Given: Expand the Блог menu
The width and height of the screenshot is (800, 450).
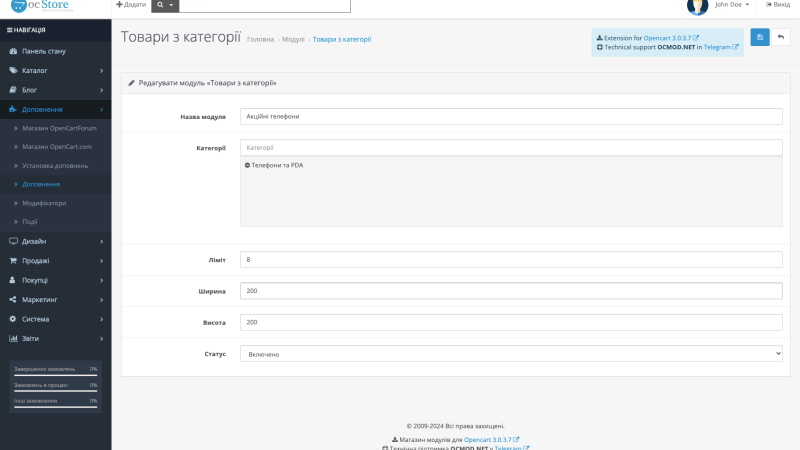Looking at the screenshot, I should coord(56,90).
